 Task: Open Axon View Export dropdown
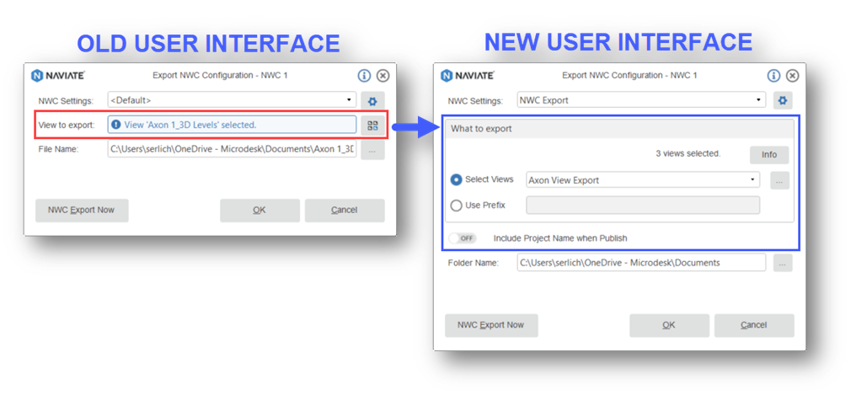[643, 180]
